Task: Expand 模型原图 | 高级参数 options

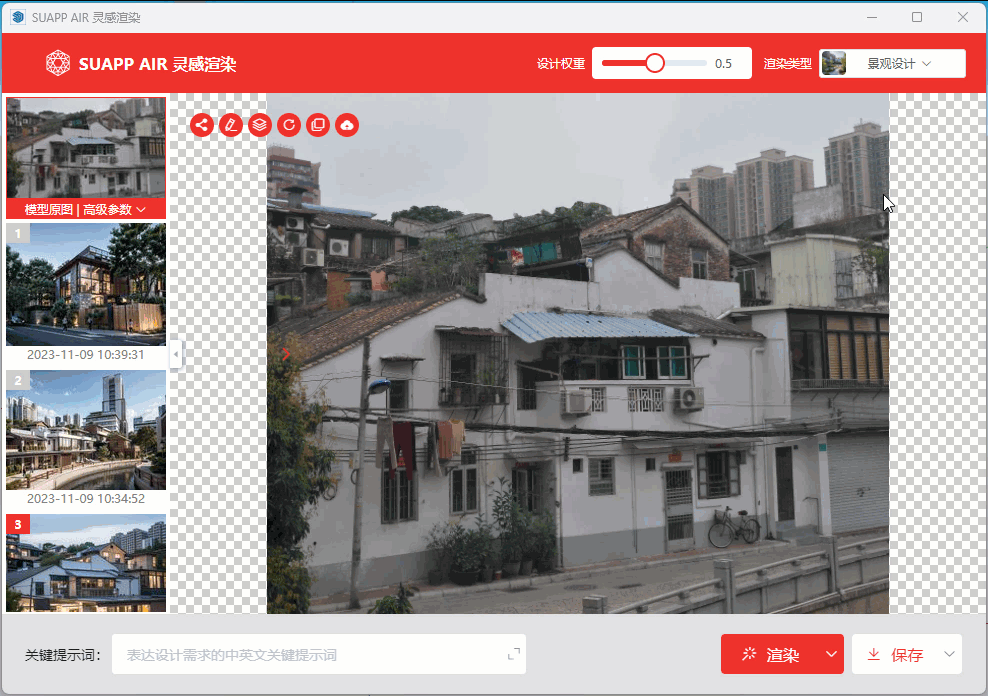Action: [x=86, y=209]
